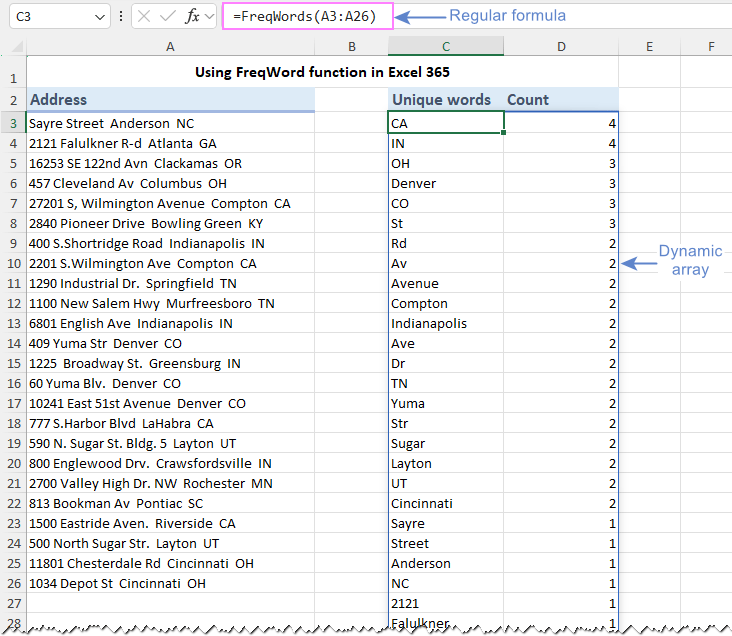Expand the formula bar dropdown chevron

tap(210, 17)
